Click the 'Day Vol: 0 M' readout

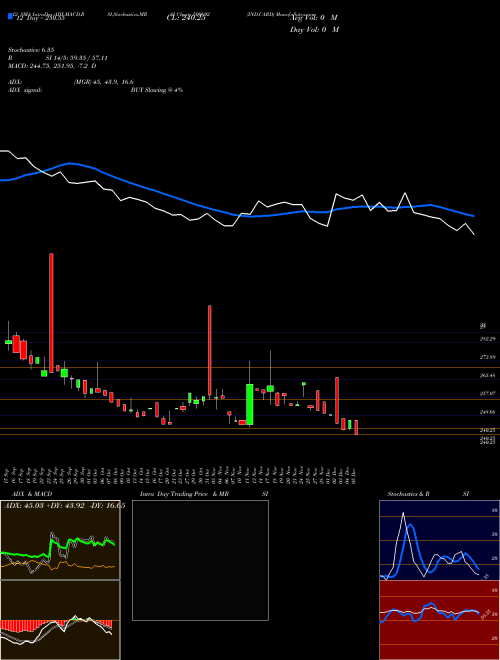[x=314, y=30]
